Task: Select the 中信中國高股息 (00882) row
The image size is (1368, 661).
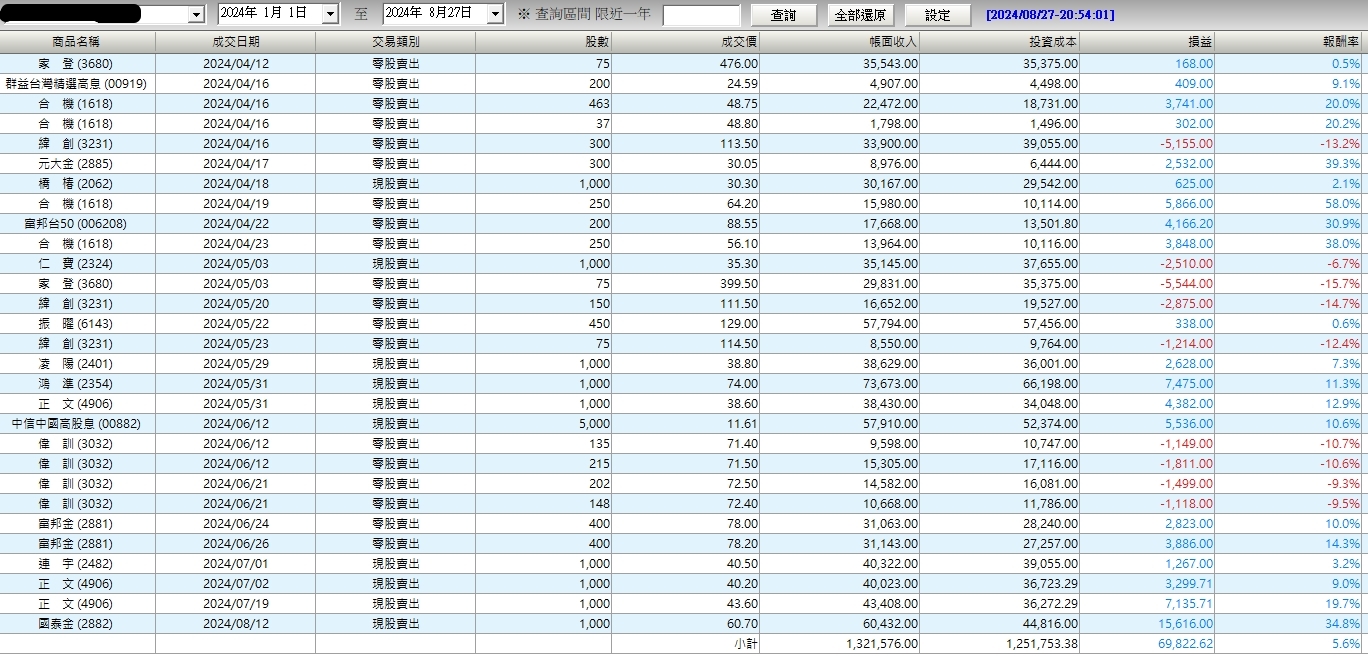Action: (684, 424)
